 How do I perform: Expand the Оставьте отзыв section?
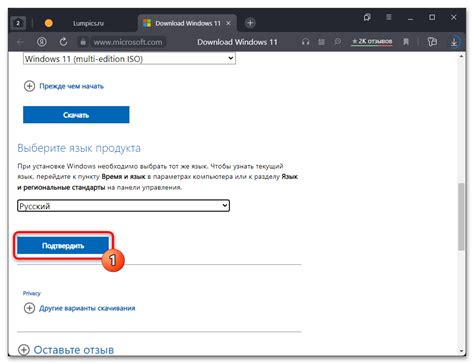click(x=66, y=350)
